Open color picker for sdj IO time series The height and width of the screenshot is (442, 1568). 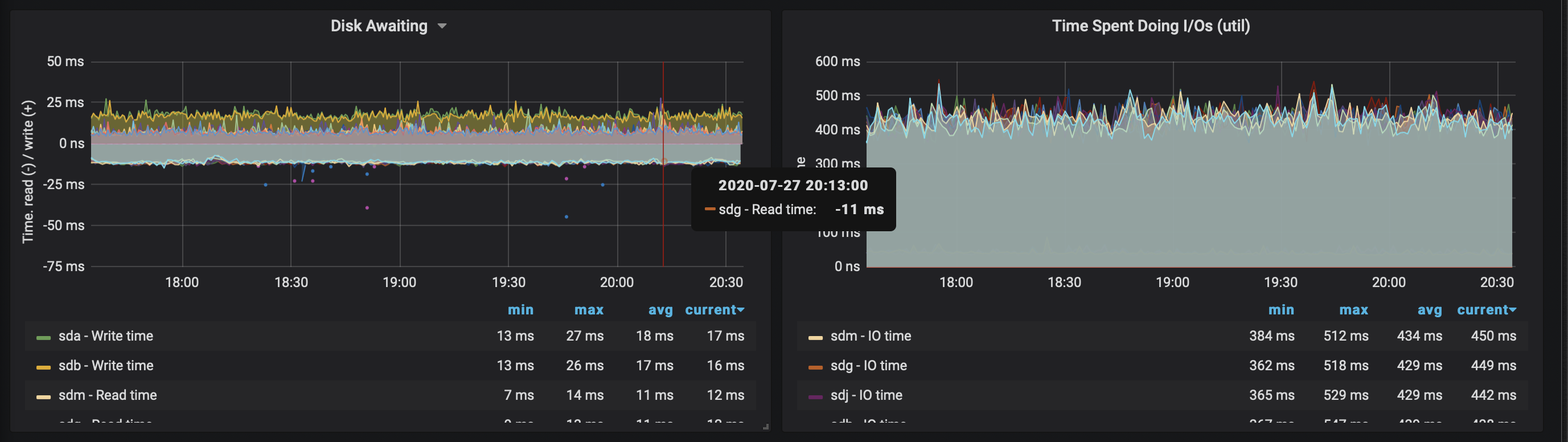[816, 397]
